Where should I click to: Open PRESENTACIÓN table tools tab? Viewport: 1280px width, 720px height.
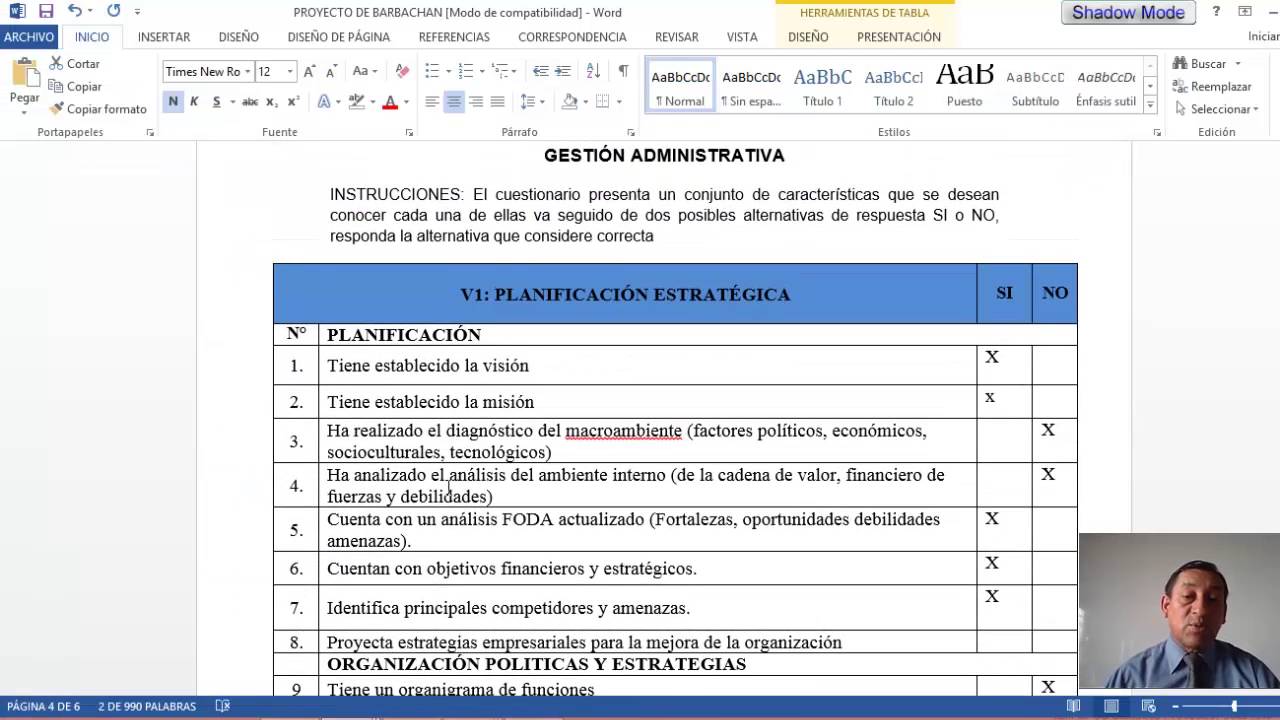coord(899,37)
